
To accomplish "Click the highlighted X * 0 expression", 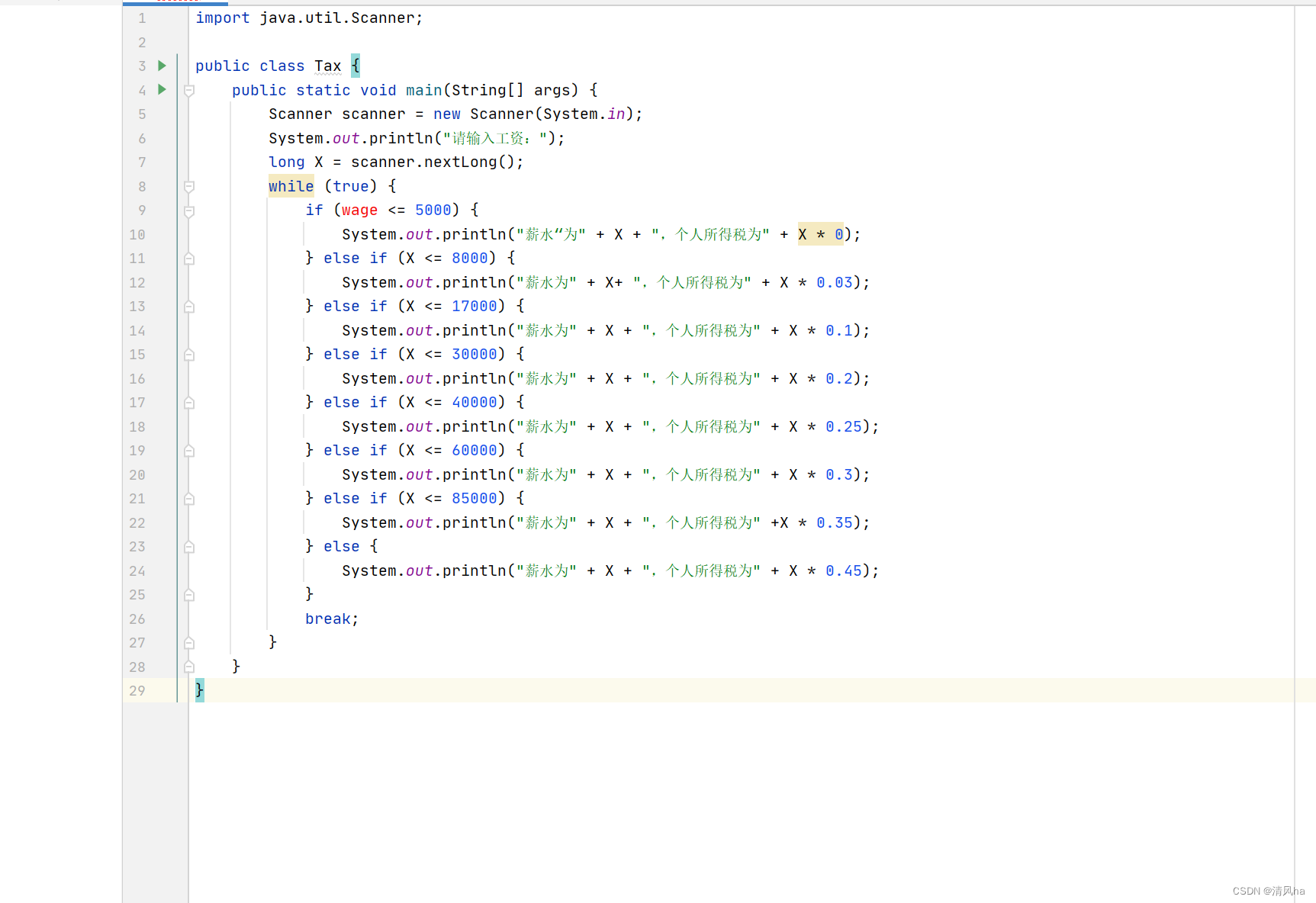I will [819, 234].
